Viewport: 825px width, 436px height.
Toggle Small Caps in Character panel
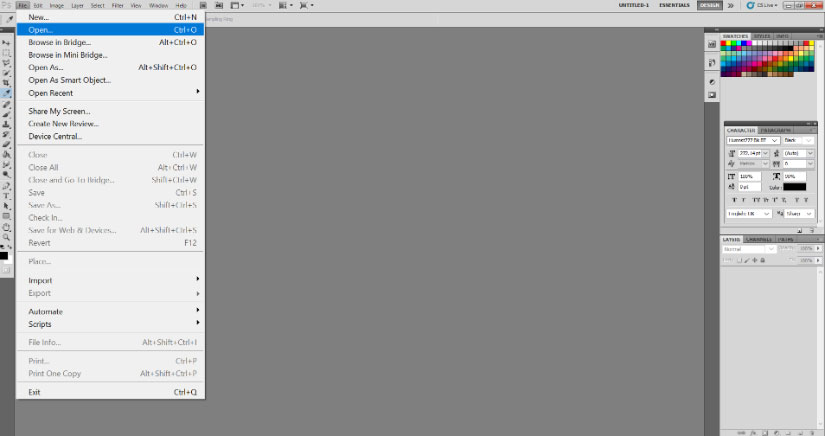[x=766, y=200]
